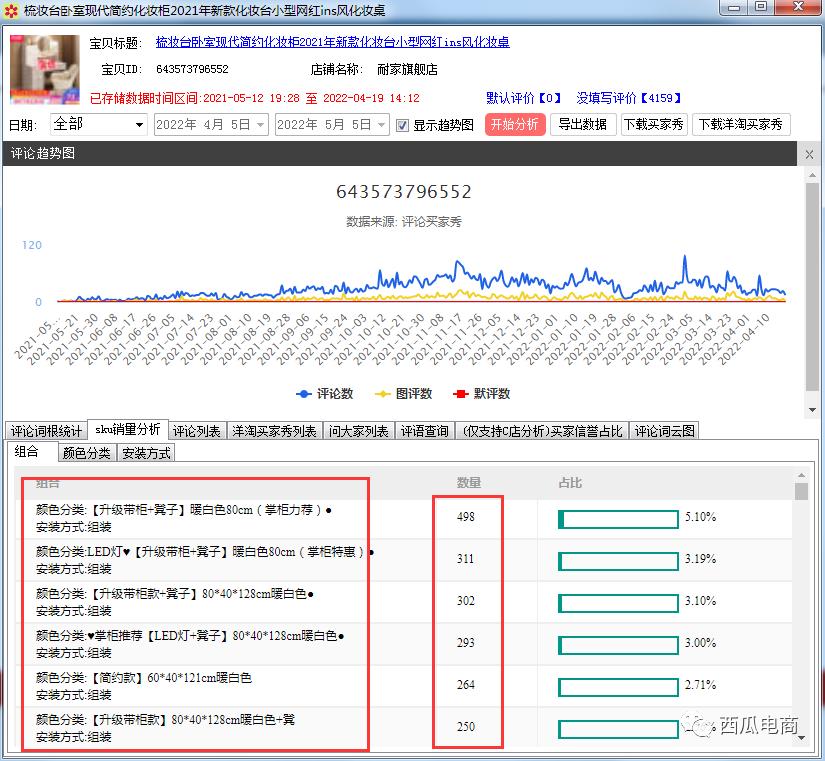Screen dimensions: 825x761
Task: Close the 评论趋势图 panel with the X
Action: pyautogui.click(x=811, y=154)
